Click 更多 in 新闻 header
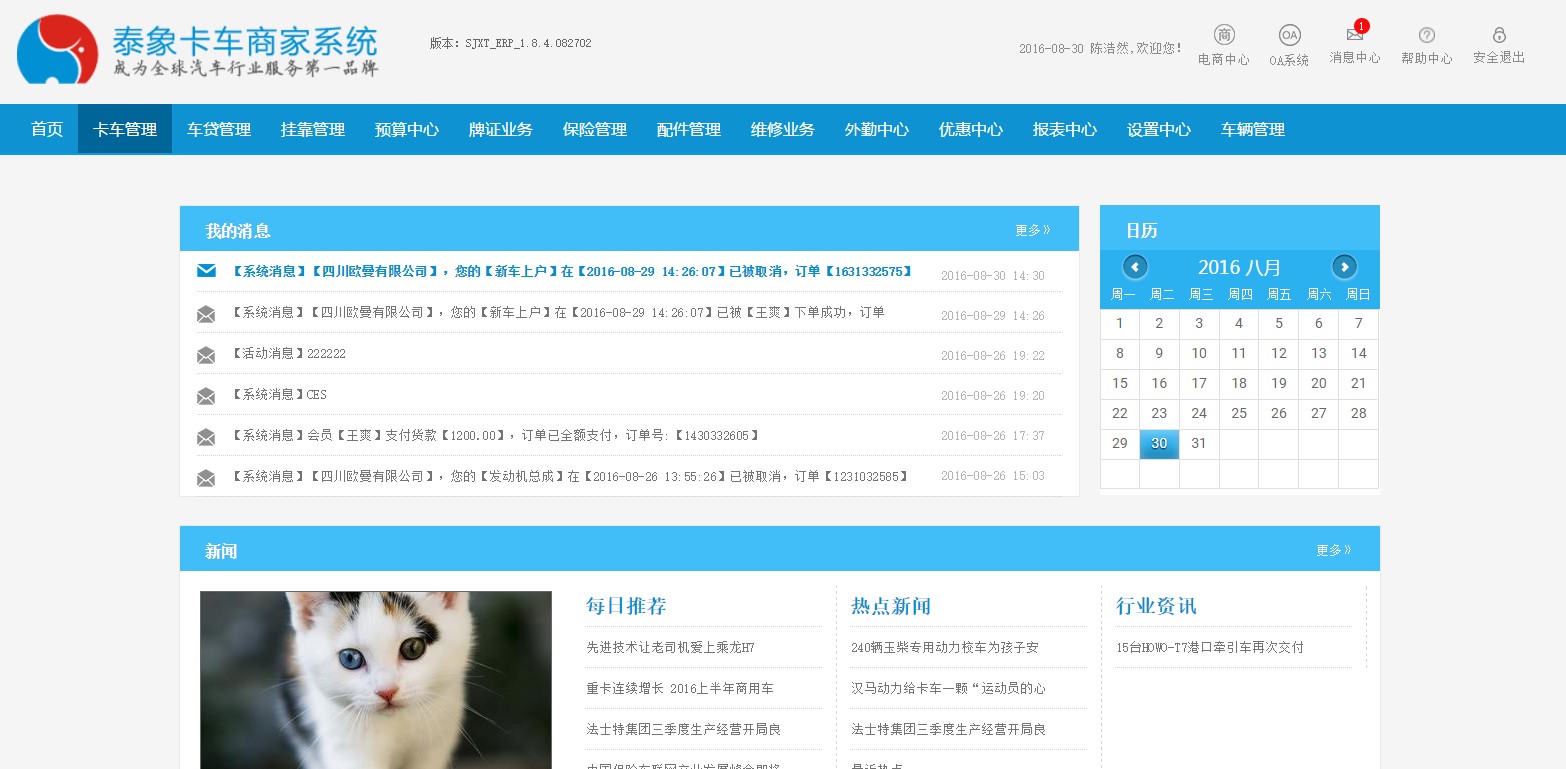 tap(1334, 550)
